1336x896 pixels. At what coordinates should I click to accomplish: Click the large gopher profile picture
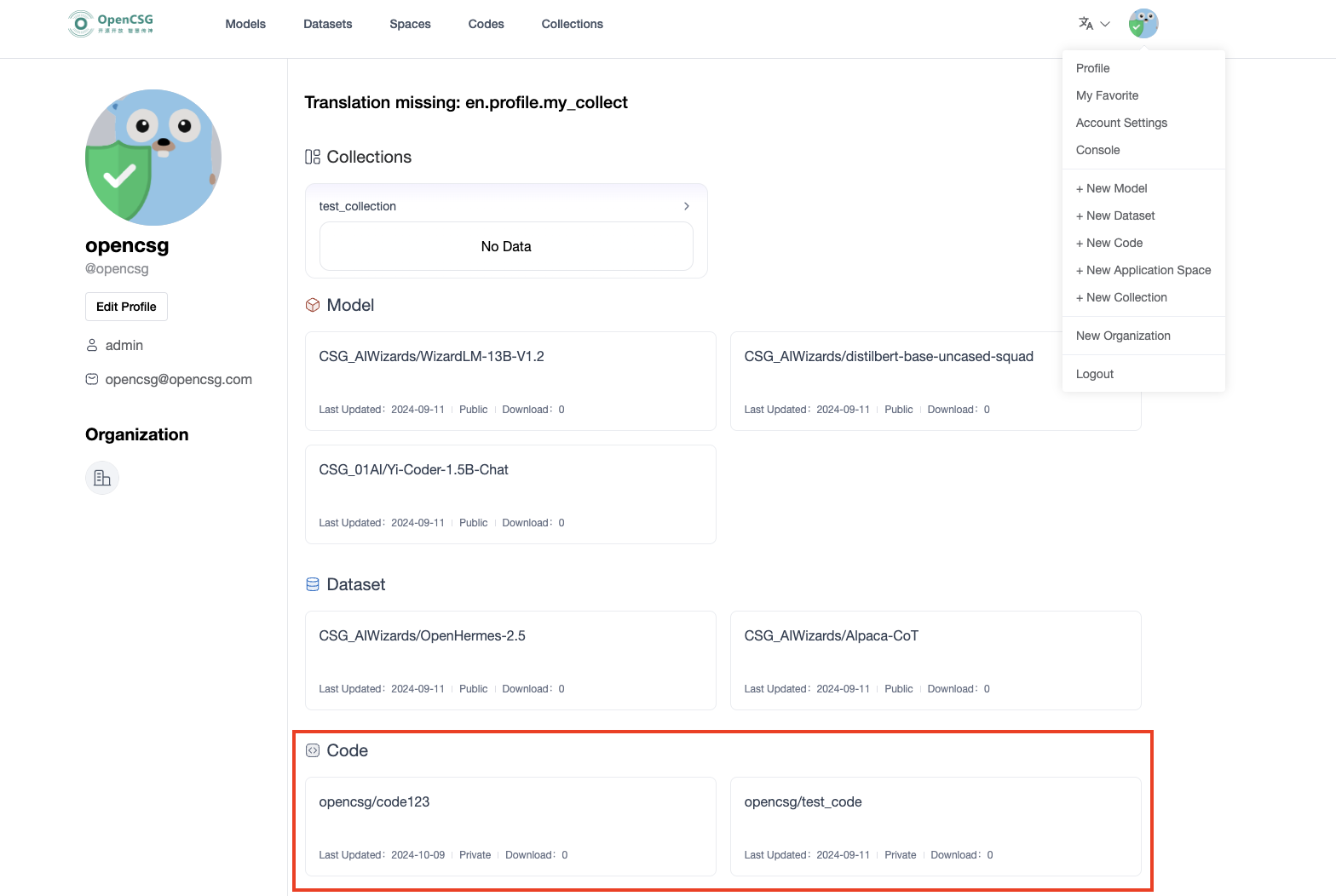[x=153, y=158]
